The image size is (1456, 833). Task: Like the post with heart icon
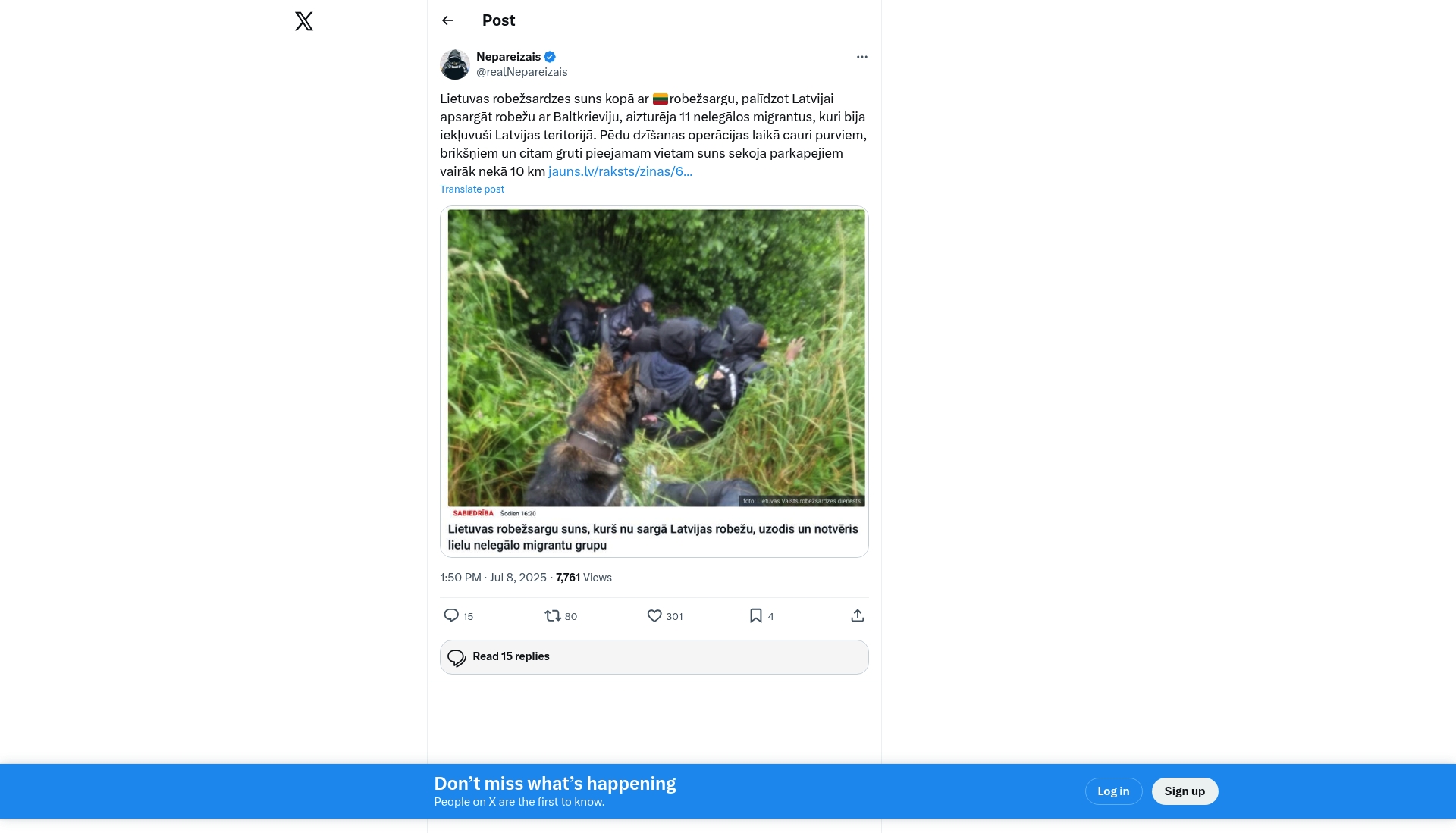[x=654, y=615]
